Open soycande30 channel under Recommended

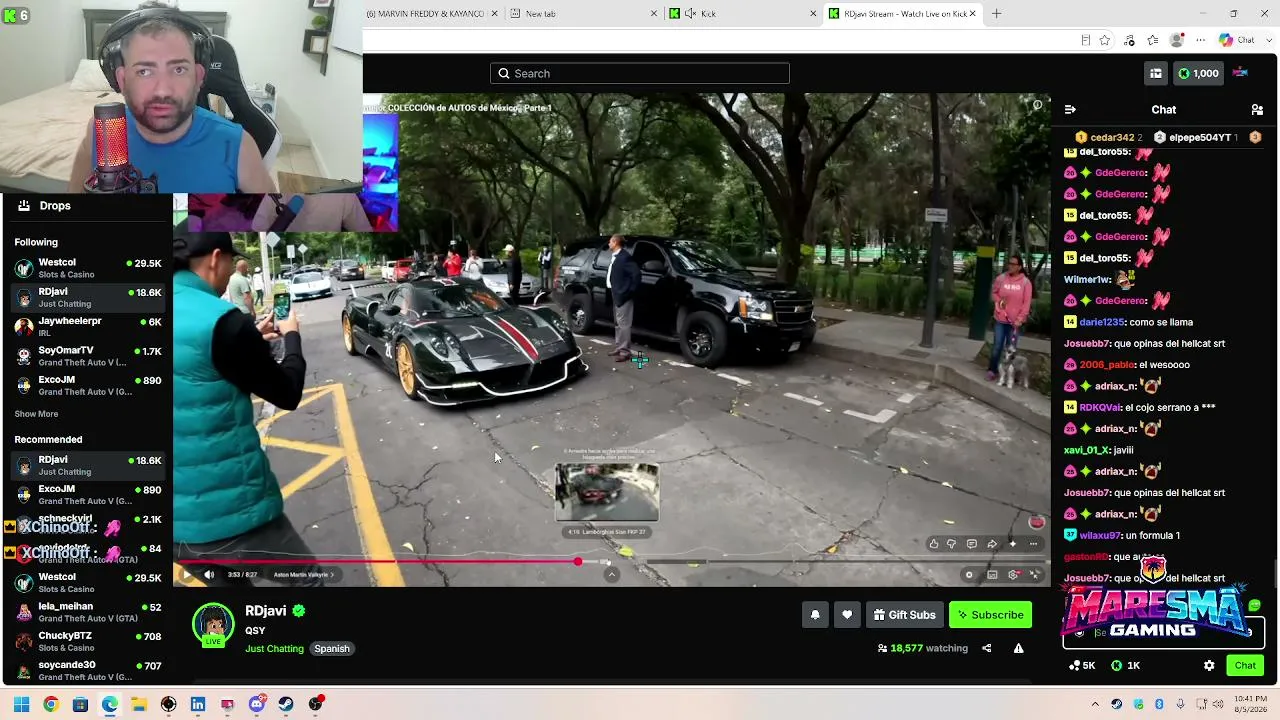pyautogui.click(x=87, y=671)
